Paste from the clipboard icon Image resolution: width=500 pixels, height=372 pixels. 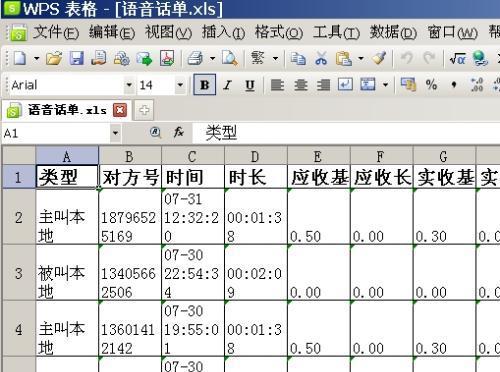[344, 59]
